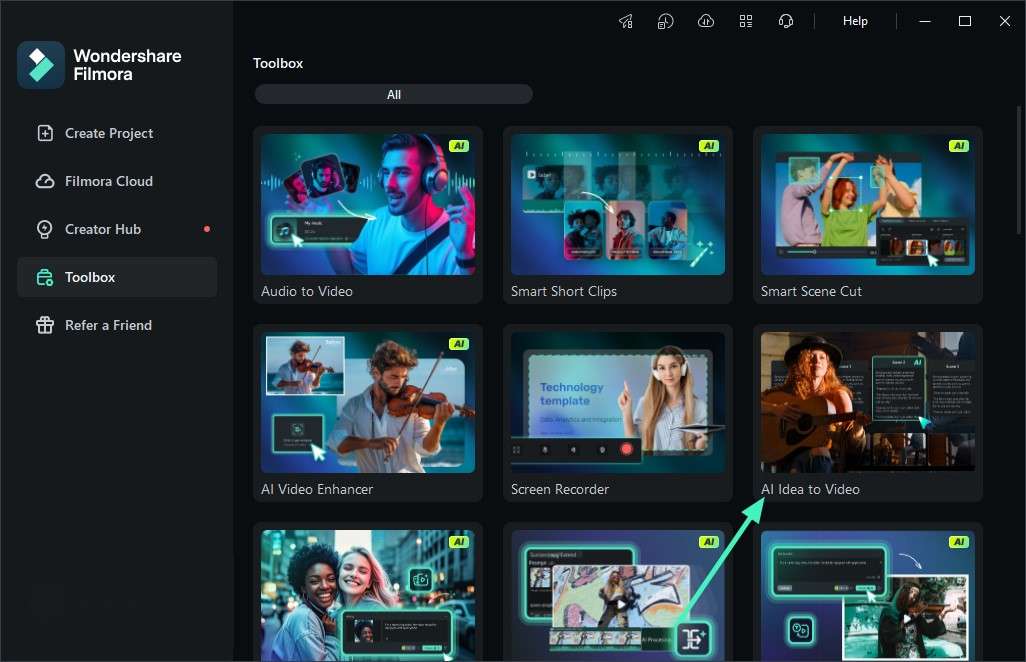Click the Smart Scene Cut label
The image size is (1026, 662).
(x=811, y=292)
